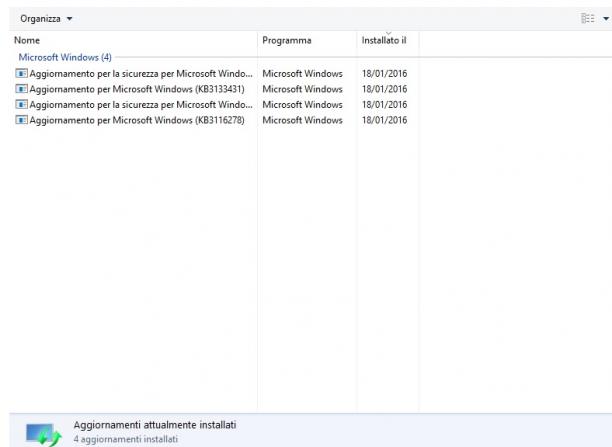This screenshot has width=612, height=447.
Task: Collapse the Microsoft Windows (4) group
Action: 65,57
